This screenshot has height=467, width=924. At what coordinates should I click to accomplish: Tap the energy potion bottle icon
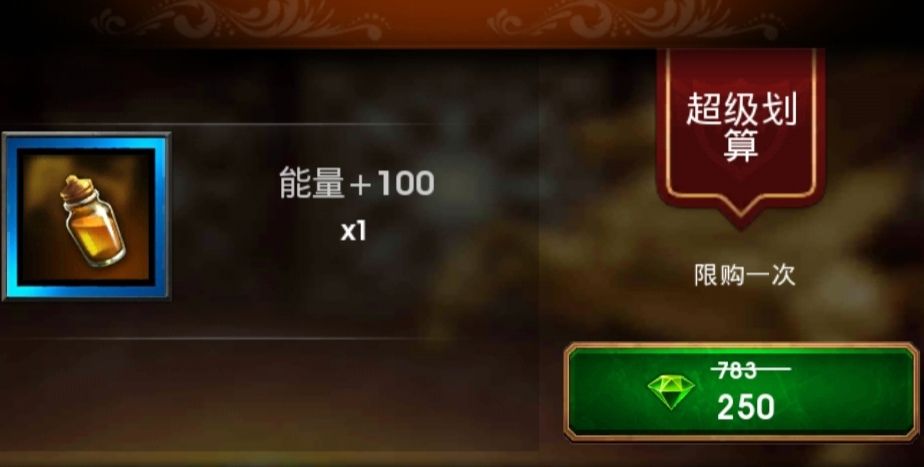point(93,221)
